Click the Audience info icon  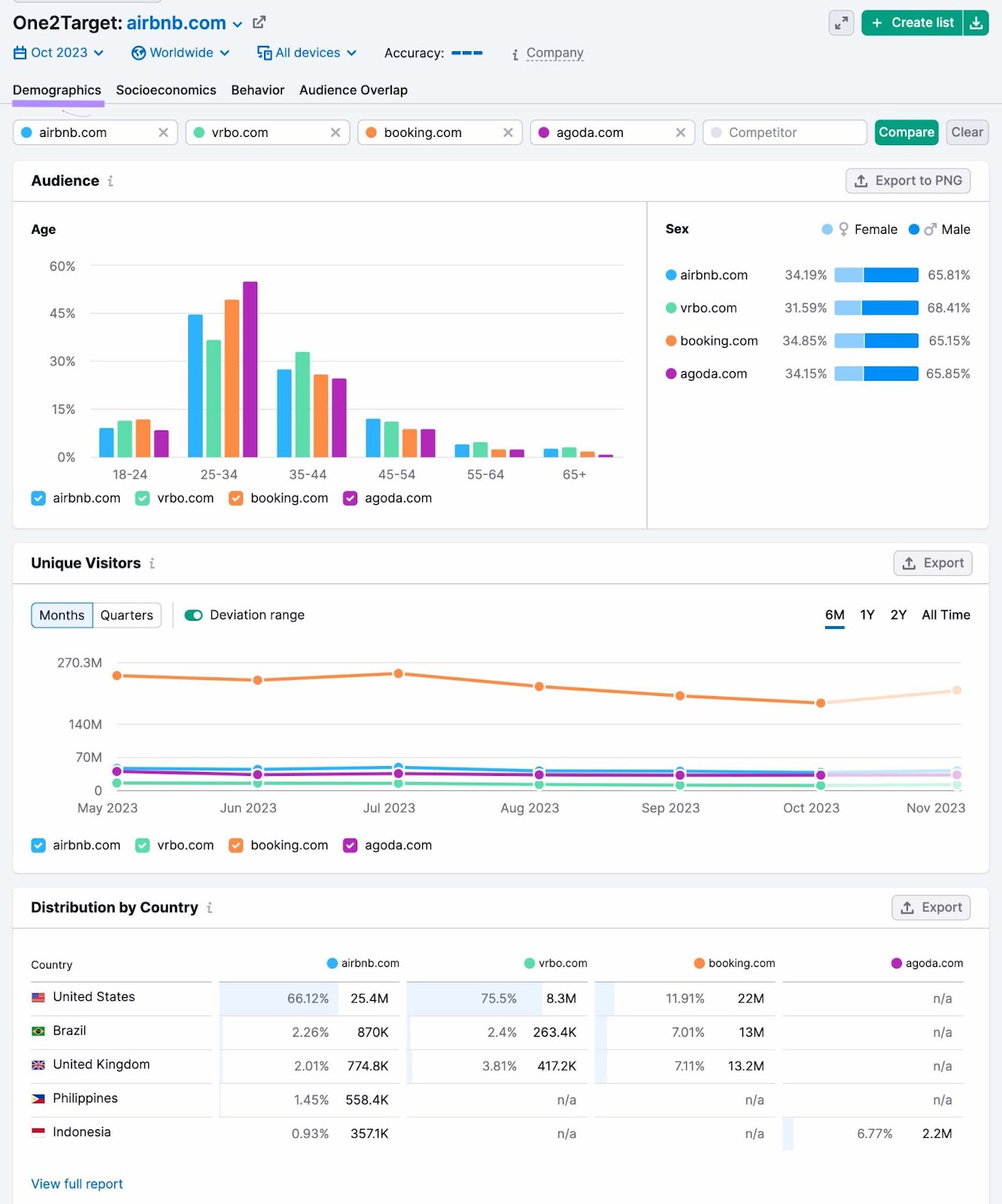pos(111,181)
